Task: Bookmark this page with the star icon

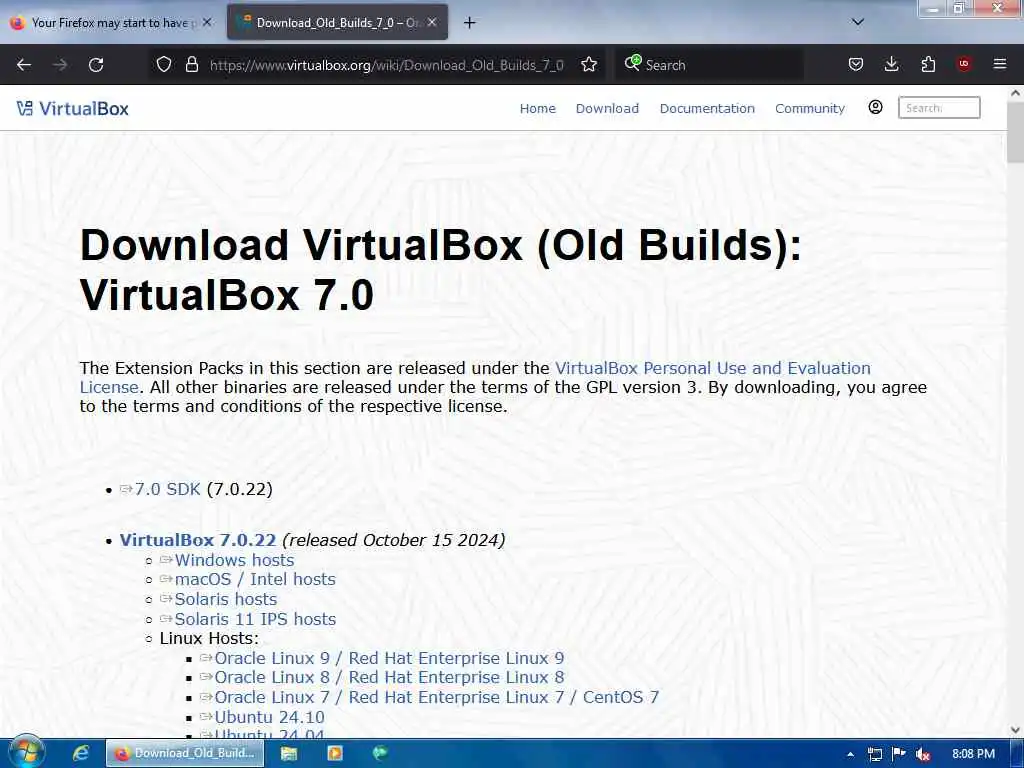Action: pos(589,64)
